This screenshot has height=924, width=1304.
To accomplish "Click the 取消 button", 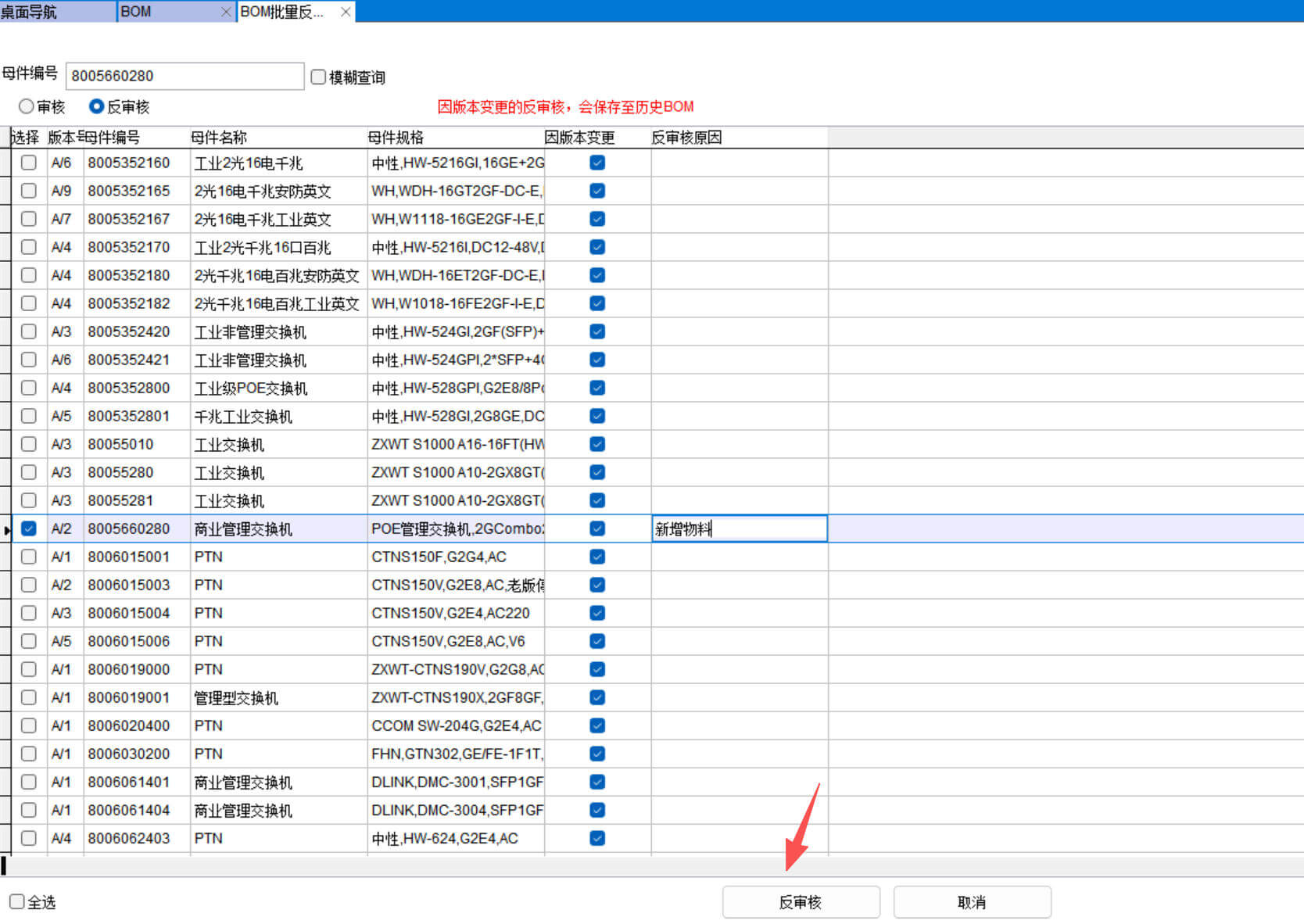I will pyautogui.click(x=972, y=902).
